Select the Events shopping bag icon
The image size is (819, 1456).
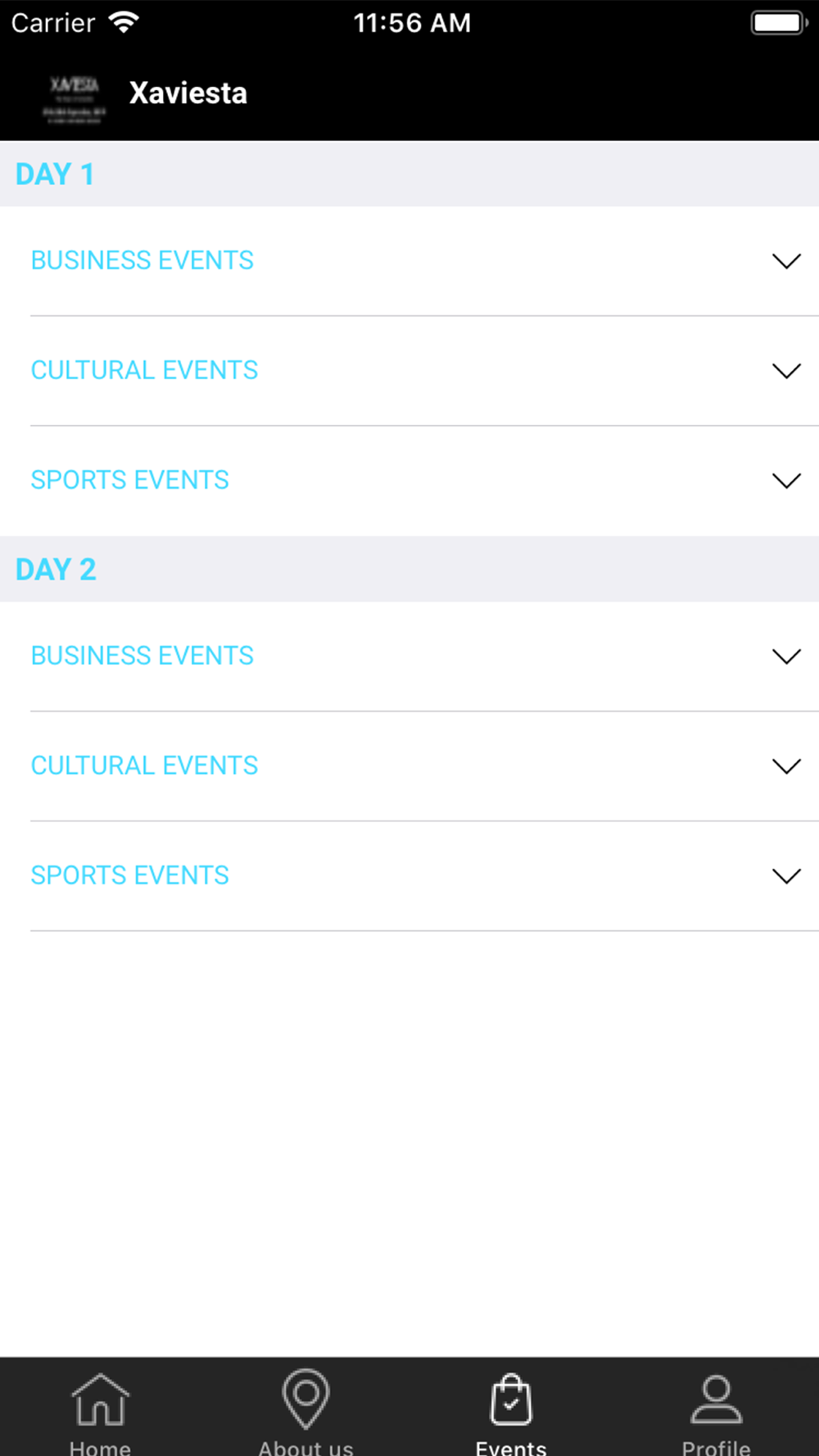click(x=511, y=1399)
